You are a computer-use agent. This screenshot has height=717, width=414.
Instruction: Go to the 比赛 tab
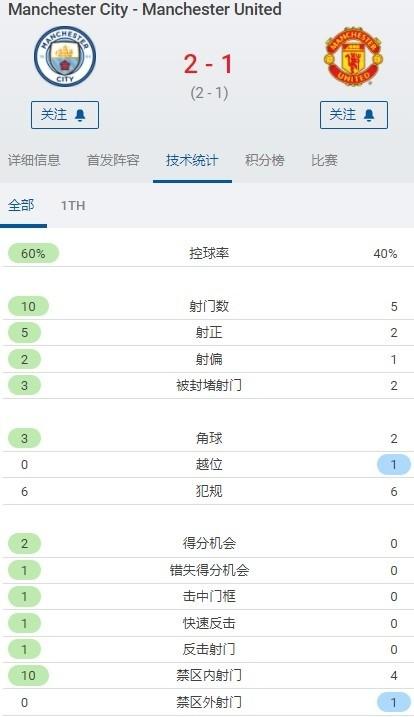point(324,160)
